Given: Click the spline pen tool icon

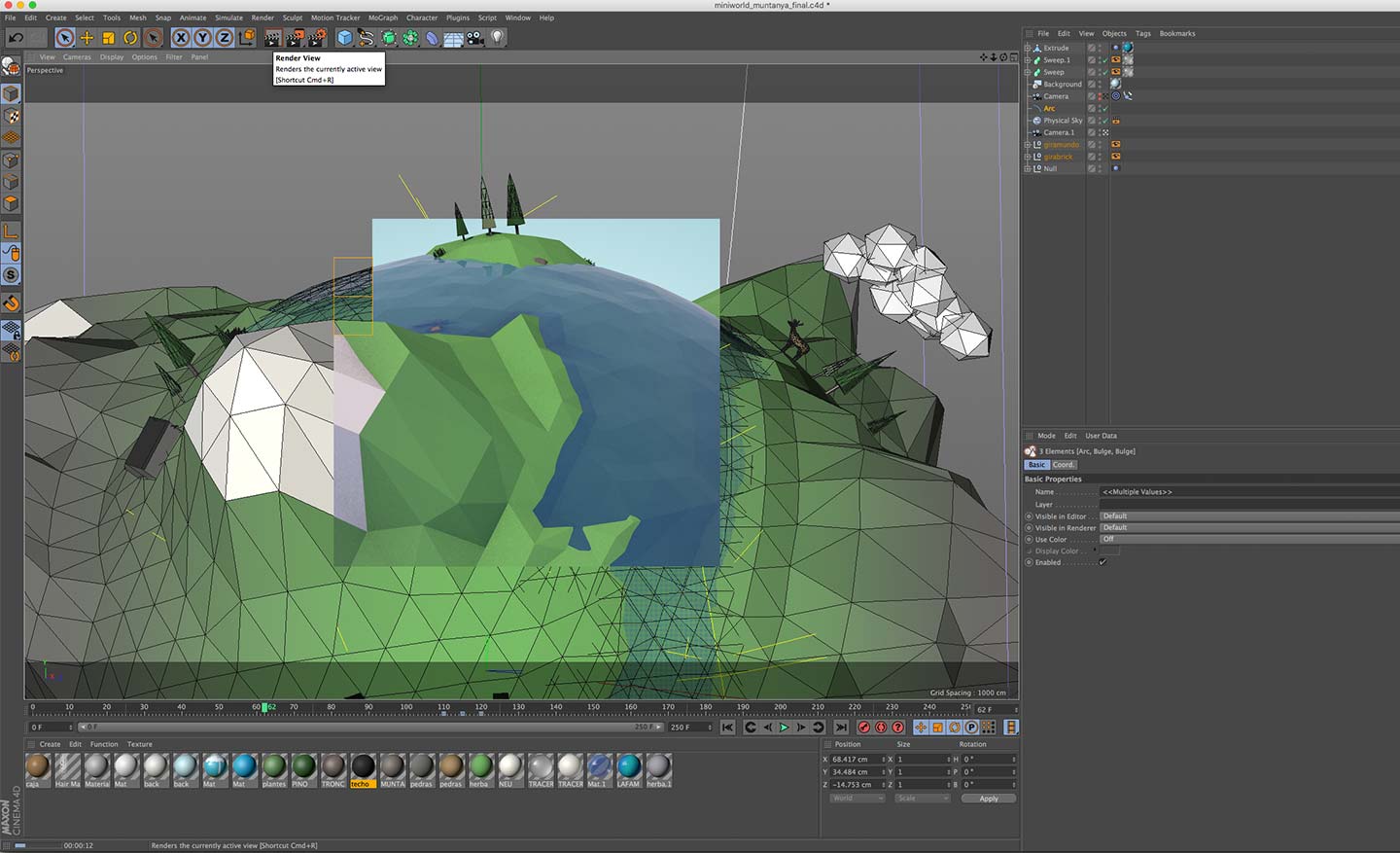Looking at the screenshot, I should pos(367,38).
